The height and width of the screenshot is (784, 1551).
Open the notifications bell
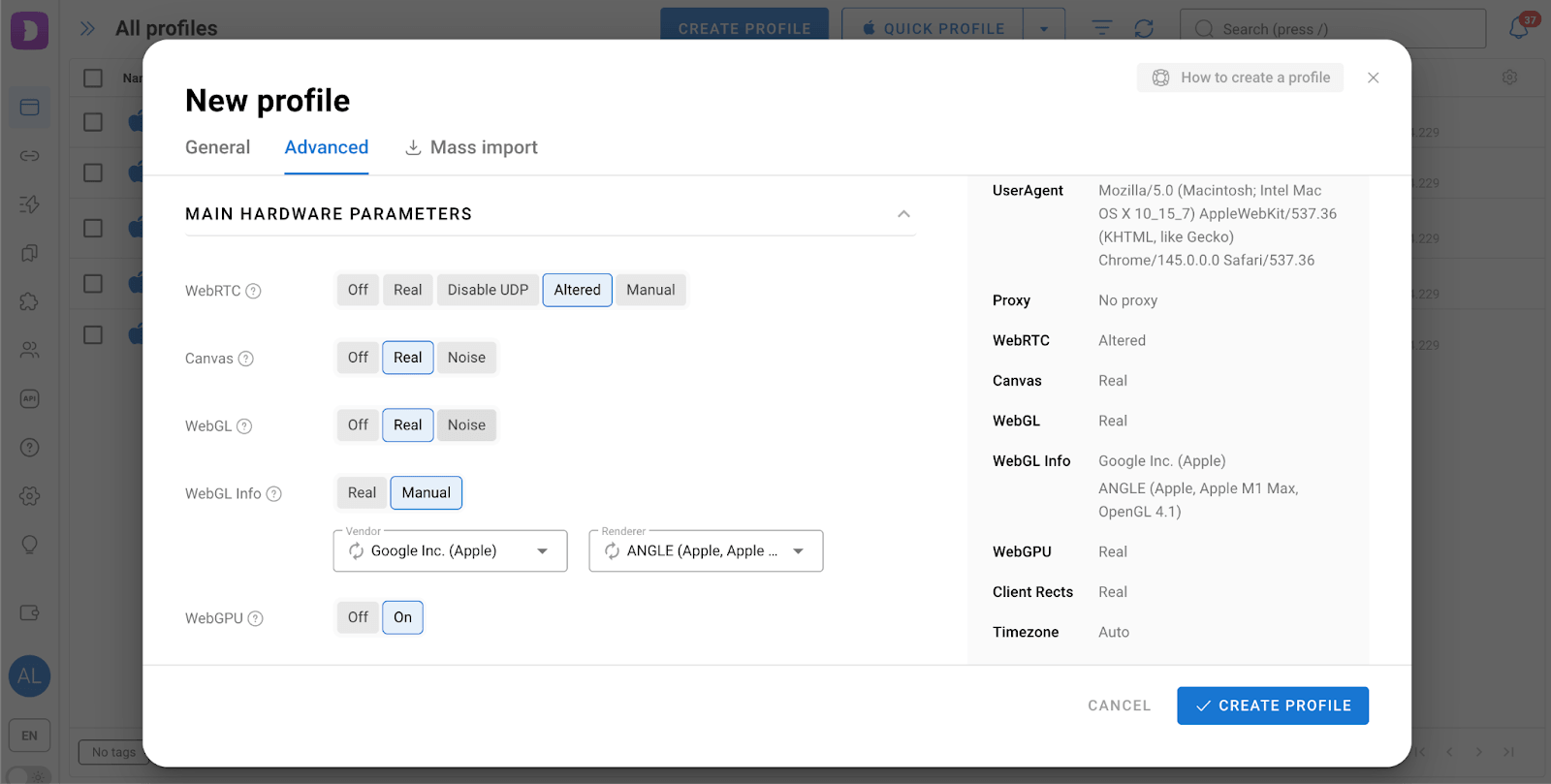pyautogui.click(x=1518, y=28)
